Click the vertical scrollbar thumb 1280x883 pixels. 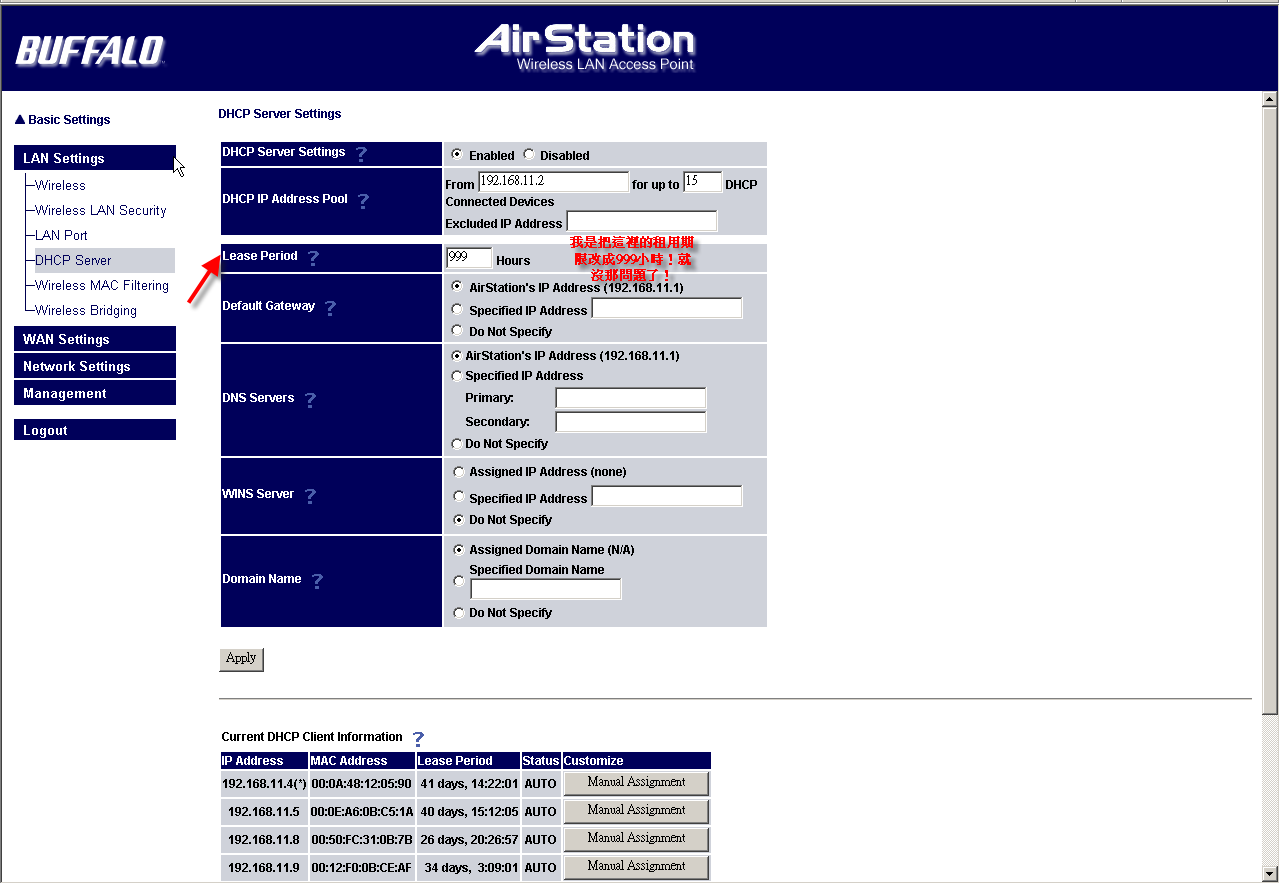click(x=1270, y=410)
